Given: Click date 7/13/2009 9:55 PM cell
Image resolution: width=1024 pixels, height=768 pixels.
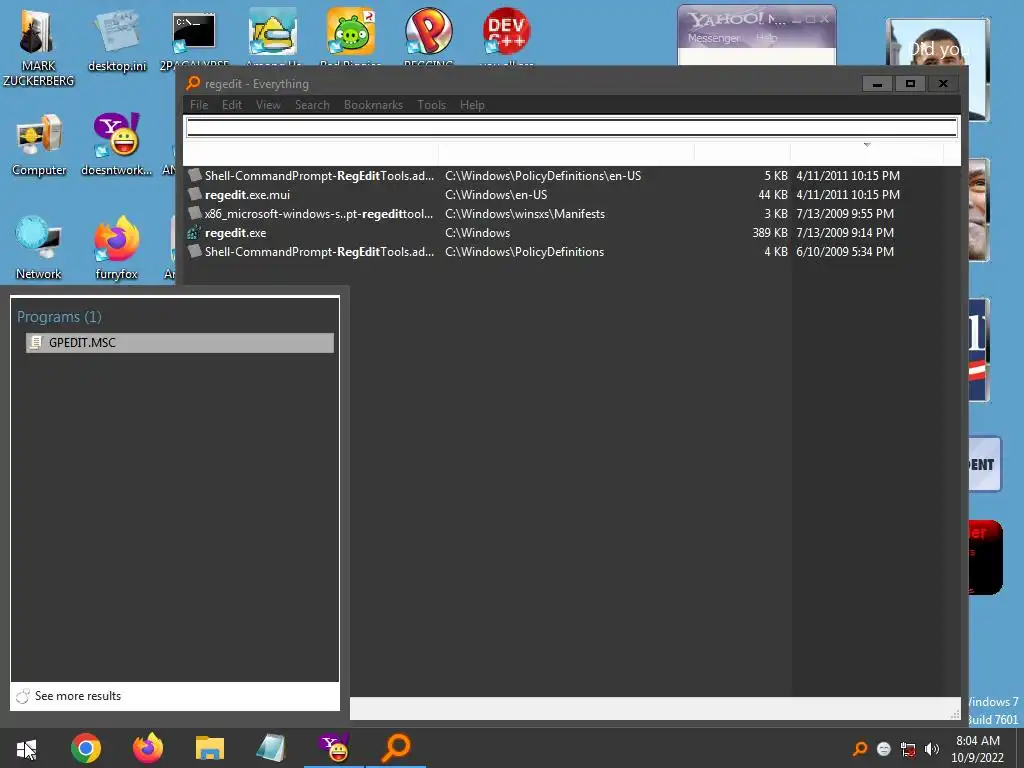Looking at the screenshot, I should (x=844, y=214).
